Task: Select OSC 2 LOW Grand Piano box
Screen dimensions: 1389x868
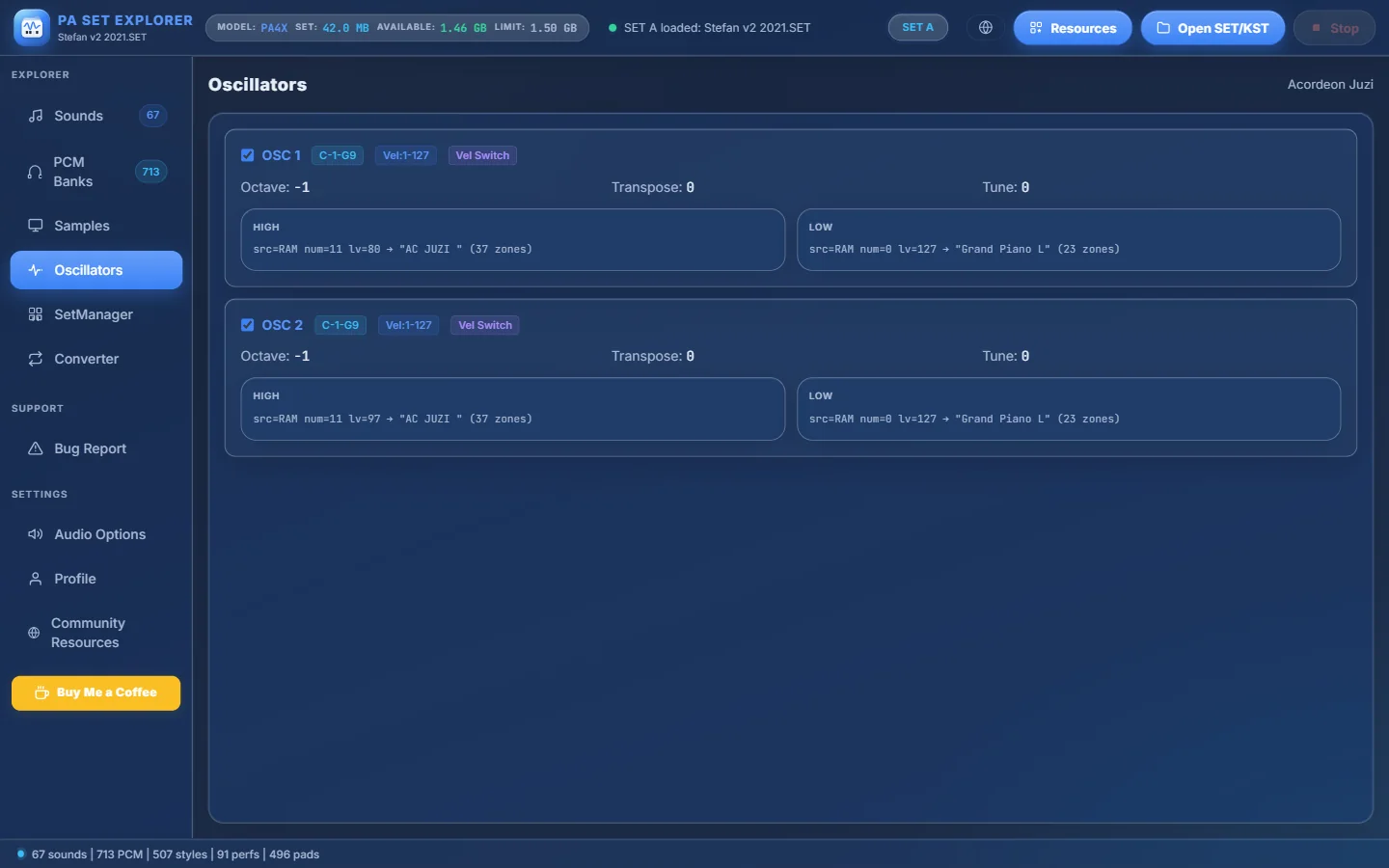Action: click(x=1069, y=409)
